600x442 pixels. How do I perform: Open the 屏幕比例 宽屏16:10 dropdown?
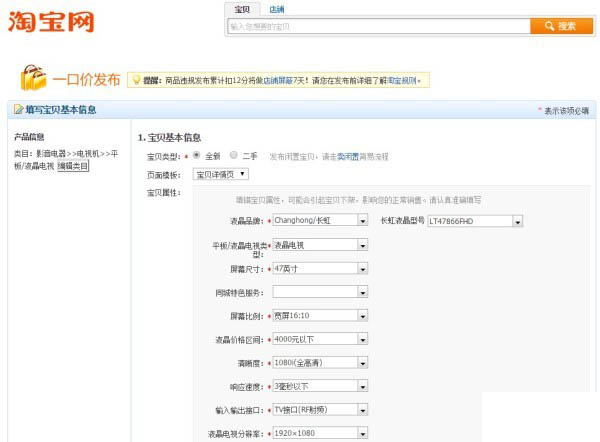coord(320,316)
